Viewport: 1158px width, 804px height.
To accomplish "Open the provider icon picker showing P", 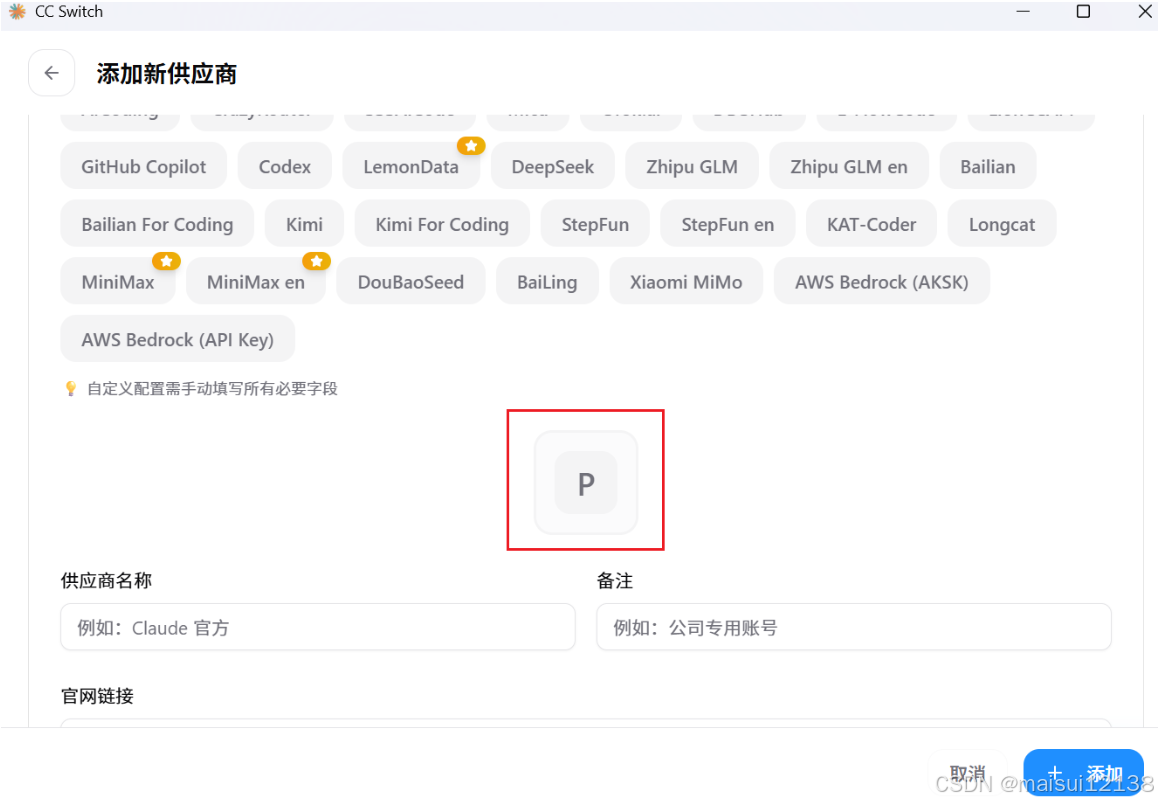I will pyautogui.click(x=586, y=482).
